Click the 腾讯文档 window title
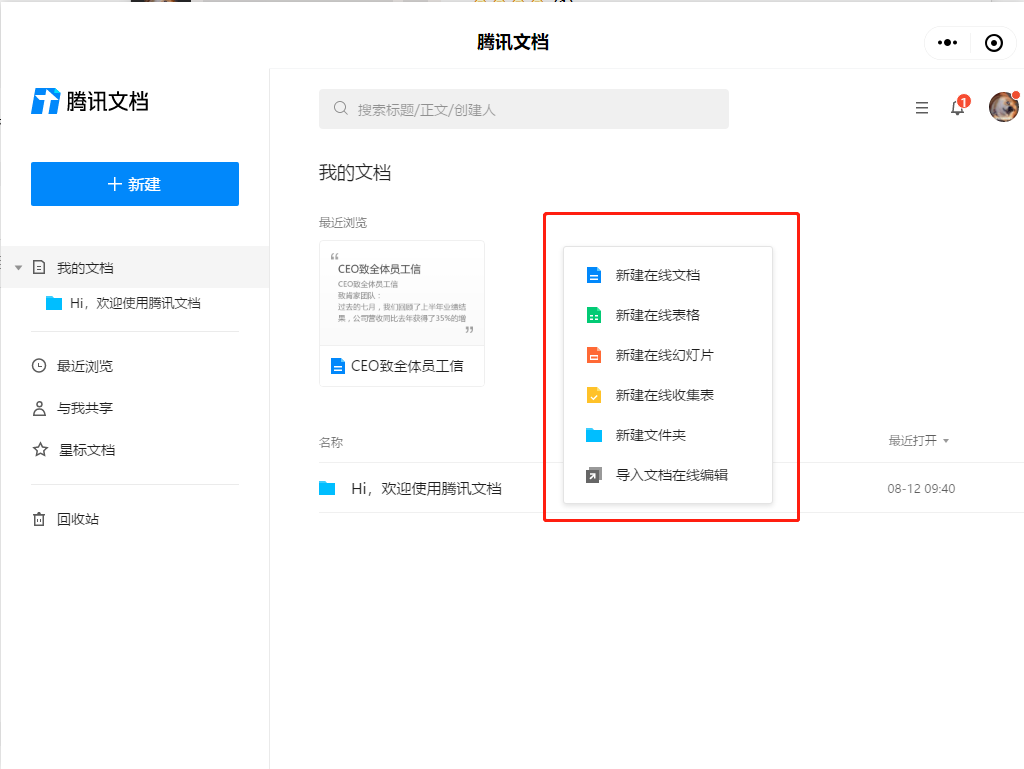Image resolution: width=1024 pixels, height=769 pixels. [x=513, y=42]
